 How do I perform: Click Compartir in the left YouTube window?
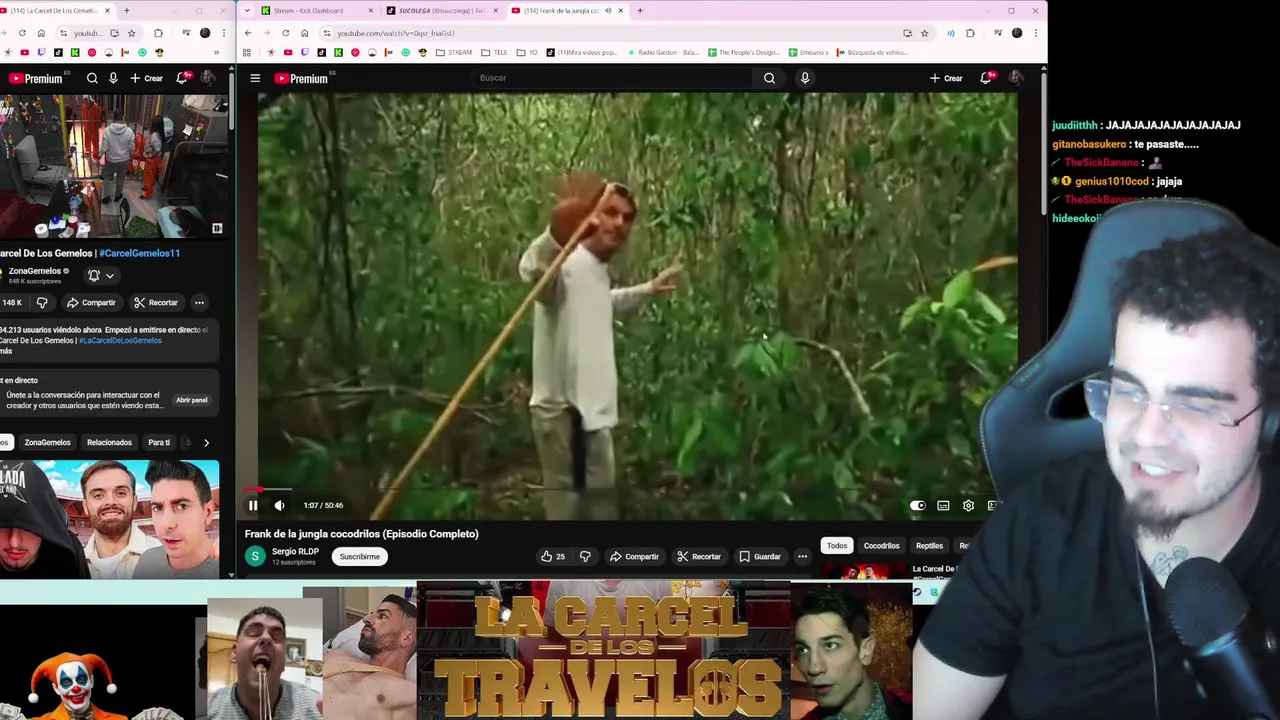91,302
